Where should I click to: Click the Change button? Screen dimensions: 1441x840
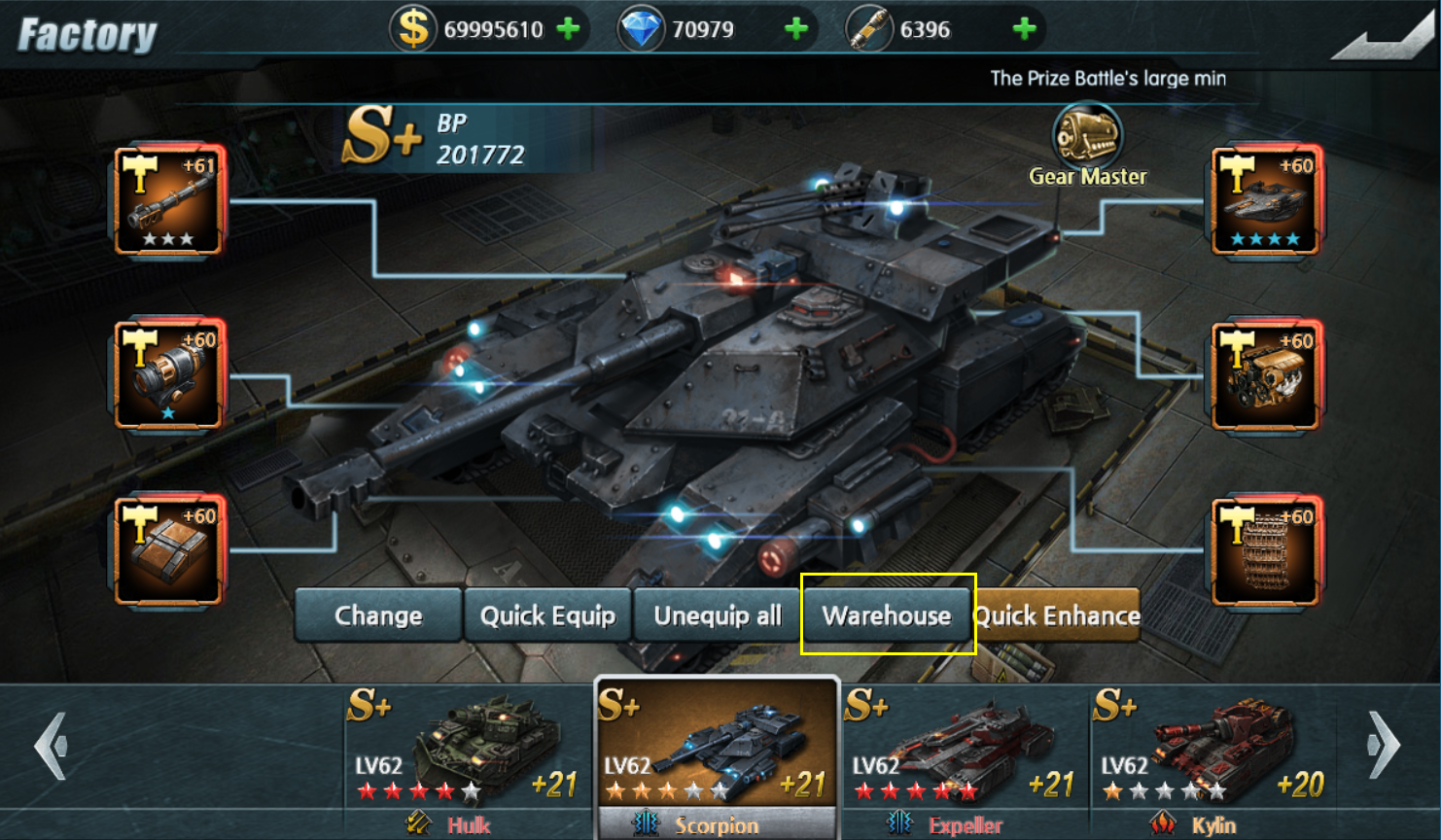[378, 615]
